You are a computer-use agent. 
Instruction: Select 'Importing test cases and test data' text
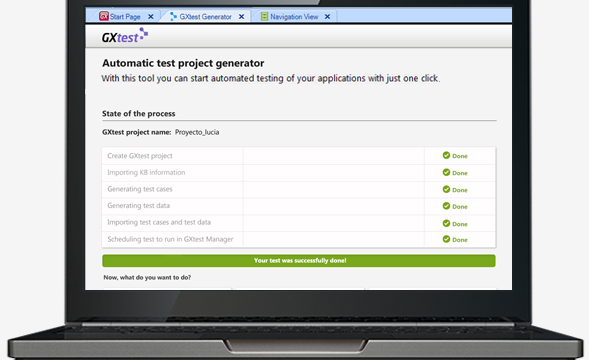(159, 222)
